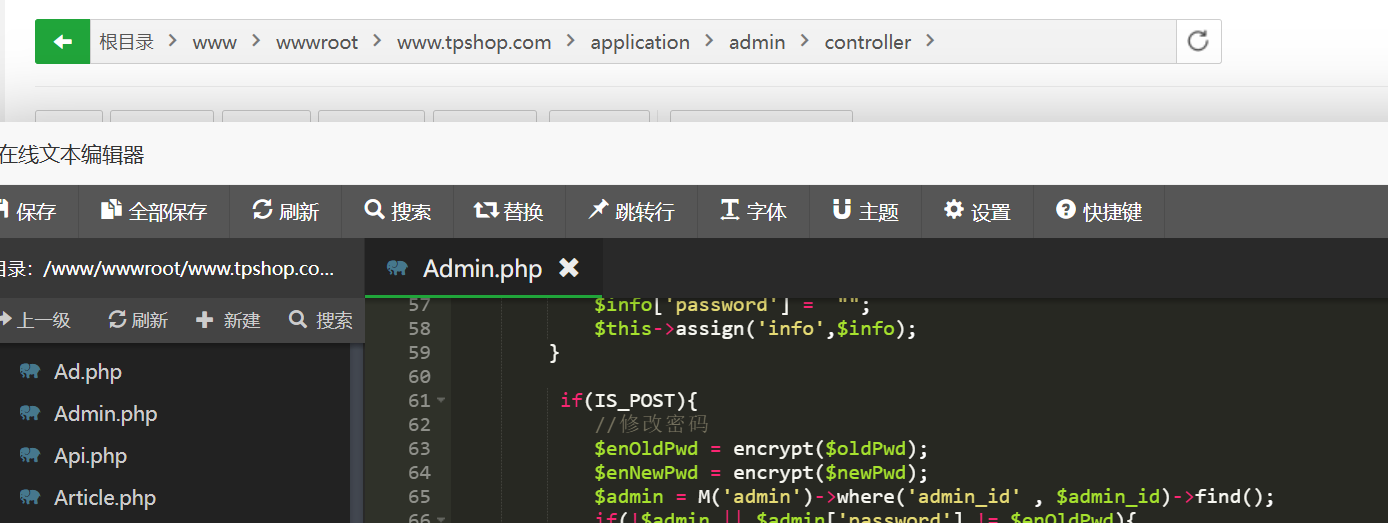Image resolution: width=1388 pixels, height=523 pixels.
Task: Collapse the code fold at line 61
Action: 441,401
